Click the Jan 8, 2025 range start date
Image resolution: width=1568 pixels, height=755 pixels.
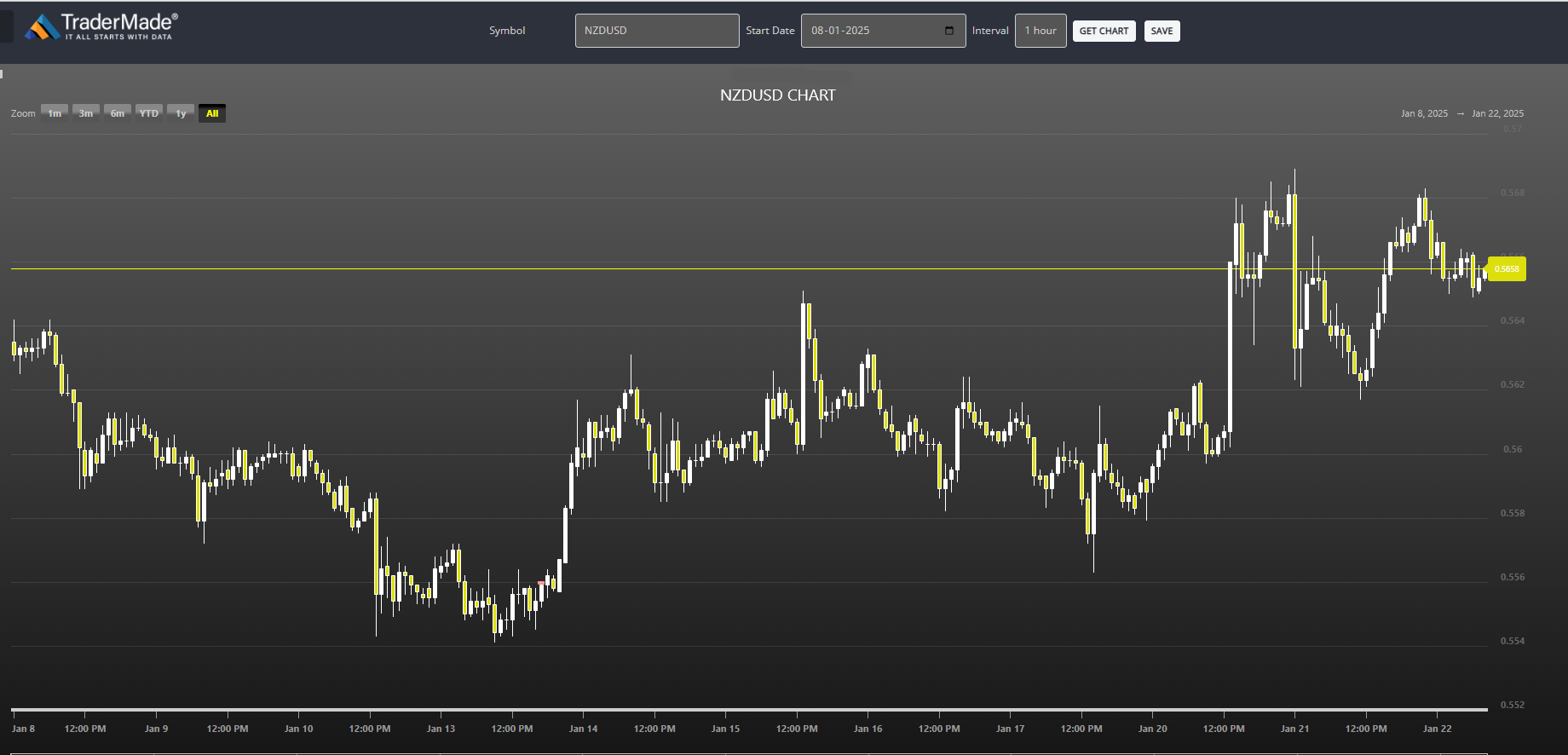(1424, 113)
